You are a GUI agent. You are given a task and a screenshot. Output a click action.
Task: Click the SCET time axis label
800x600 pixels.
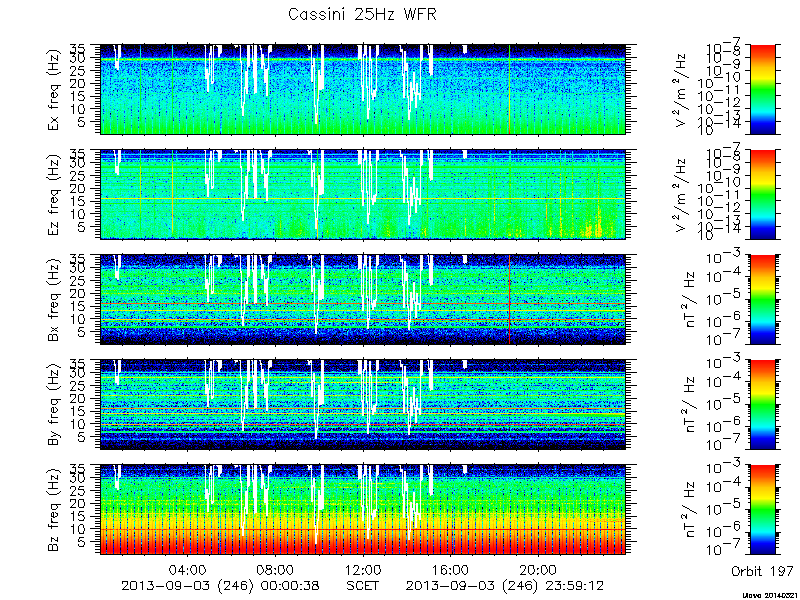[x=362, y=586]
